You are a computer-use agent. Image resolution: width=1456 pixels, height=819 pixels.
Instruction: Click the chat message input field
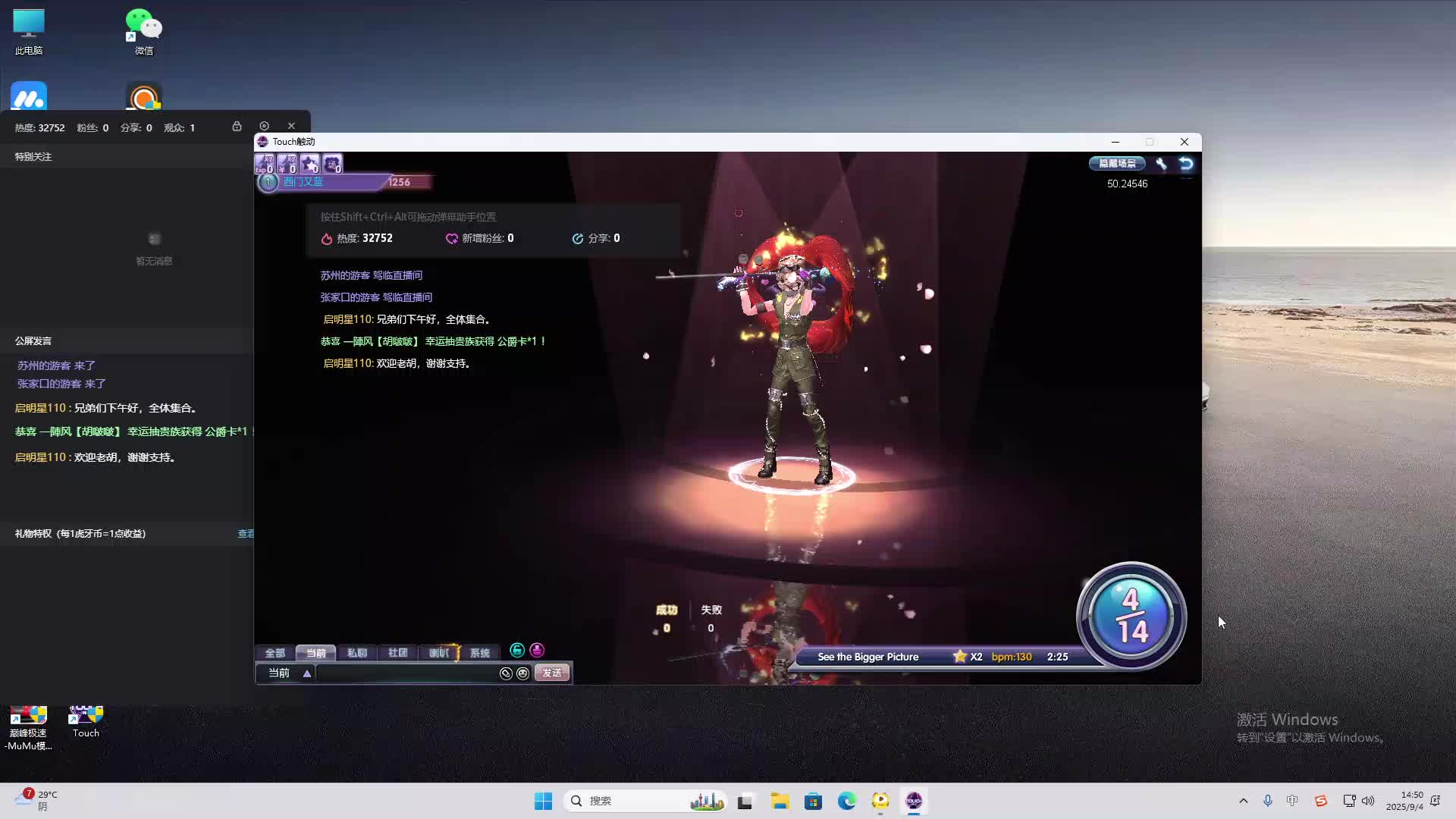point(406,673)
